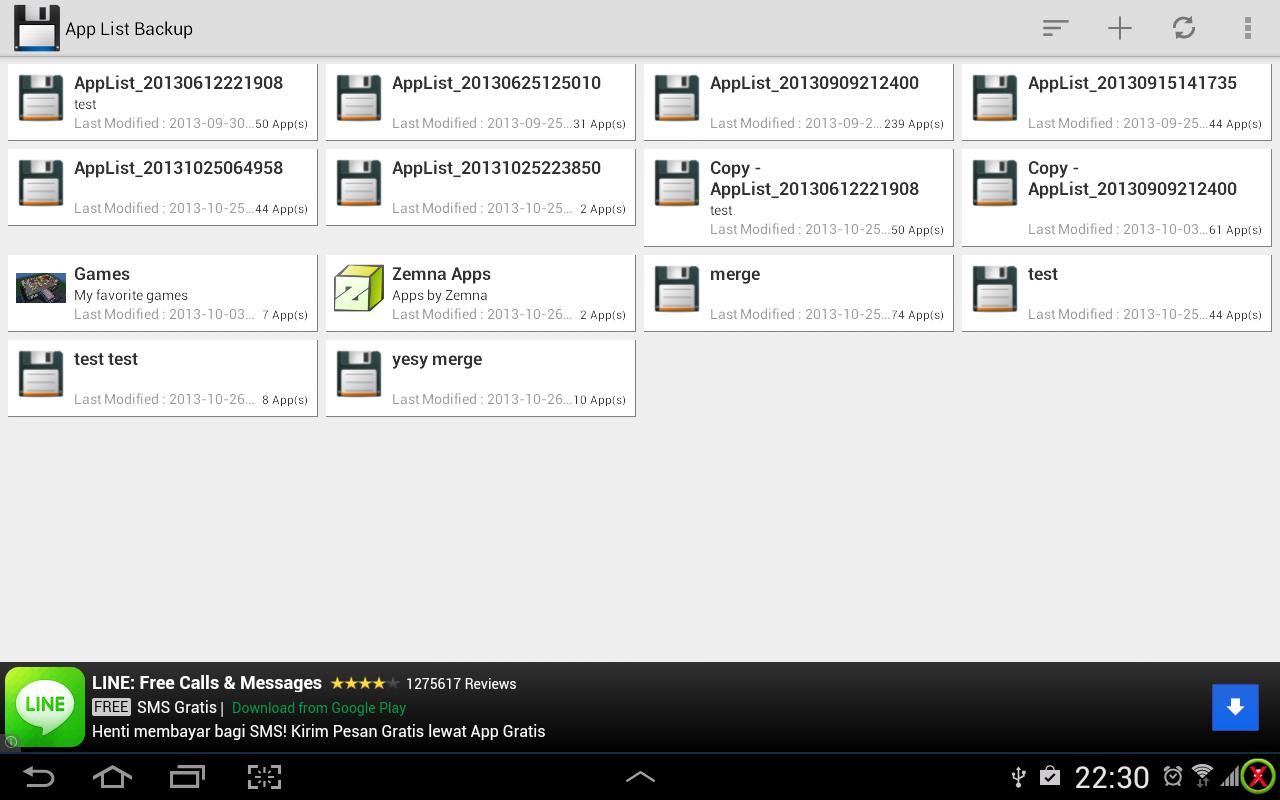Image resolution: width=1280 pixels, height=800 pixels.
Task: Open the Games list title
Action: coord(102,274)
